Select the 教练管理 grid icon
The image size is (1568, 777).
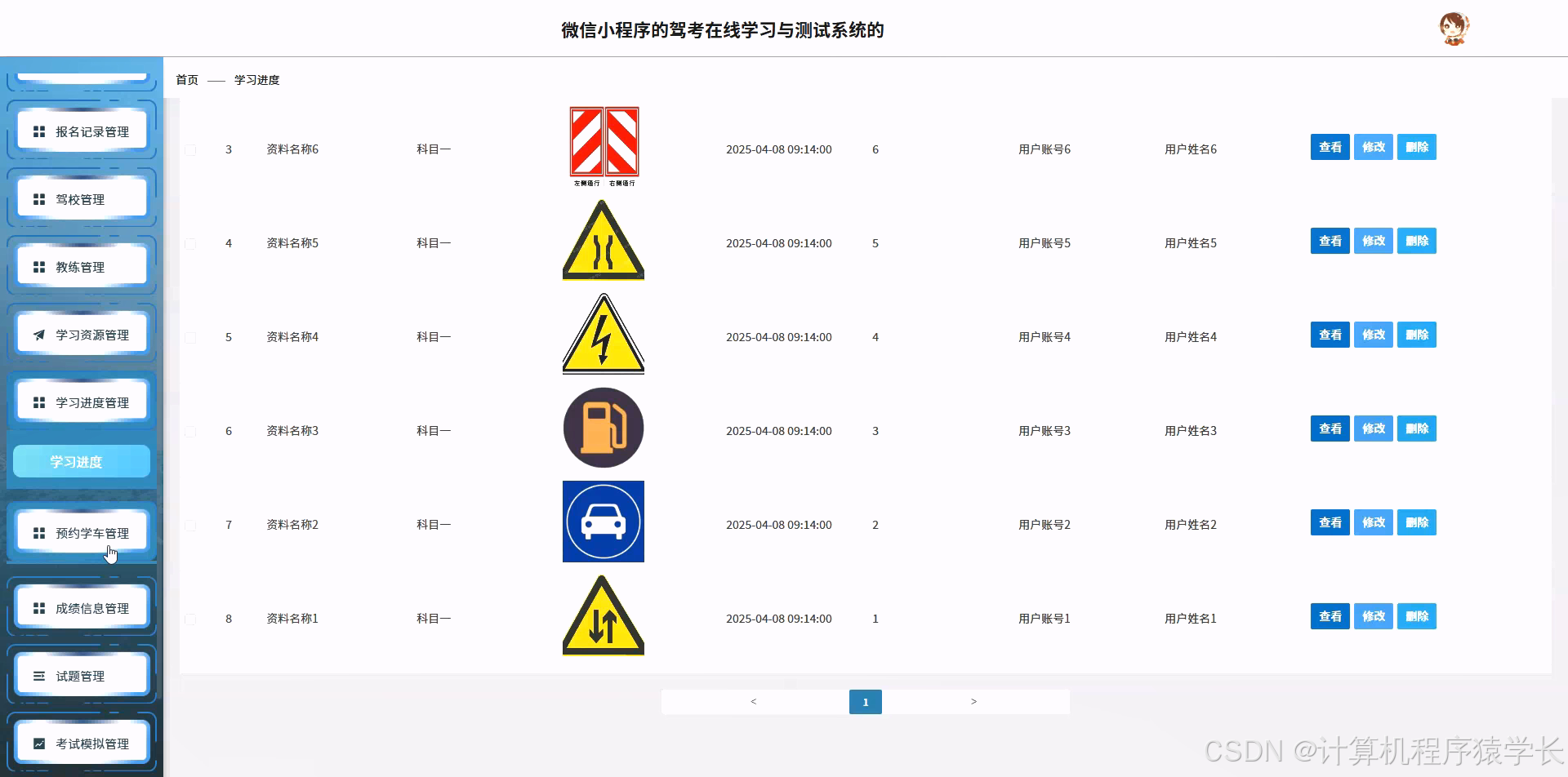click(x=38, y=266)
